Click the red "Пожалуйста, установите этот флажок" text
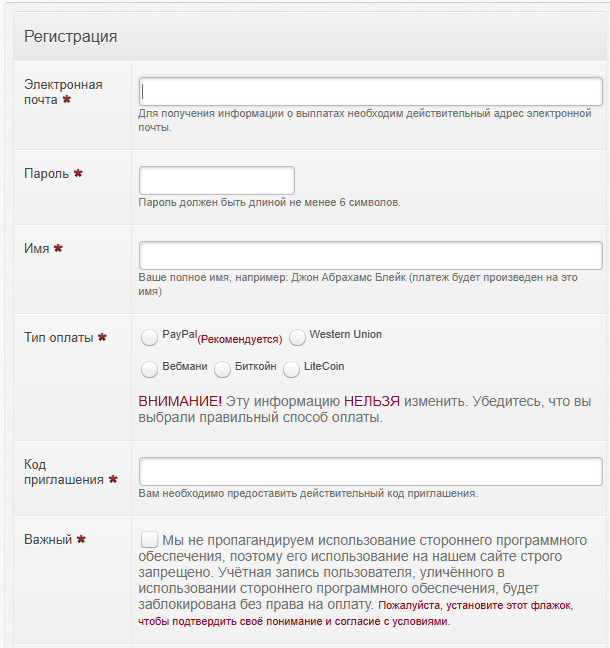The width and height of the screenshot is (610, 648). (478, 606)
